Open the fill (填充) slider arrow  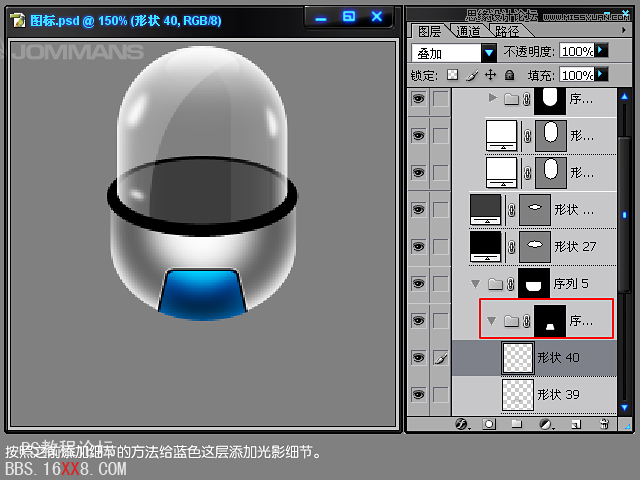[x=601, y=75]
